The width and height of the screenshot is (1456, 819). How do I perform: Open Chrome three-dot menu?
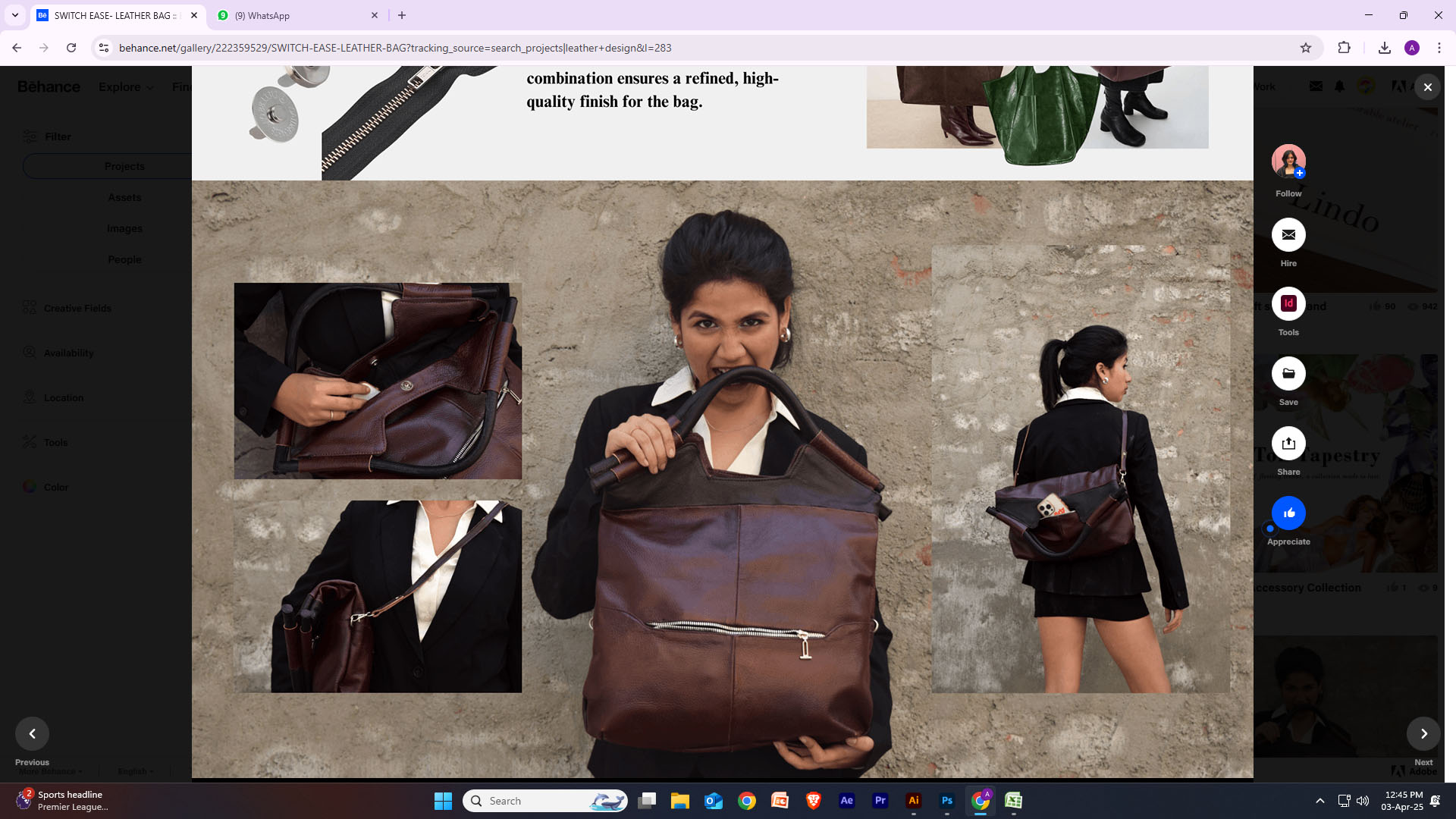coord(1439,48)
